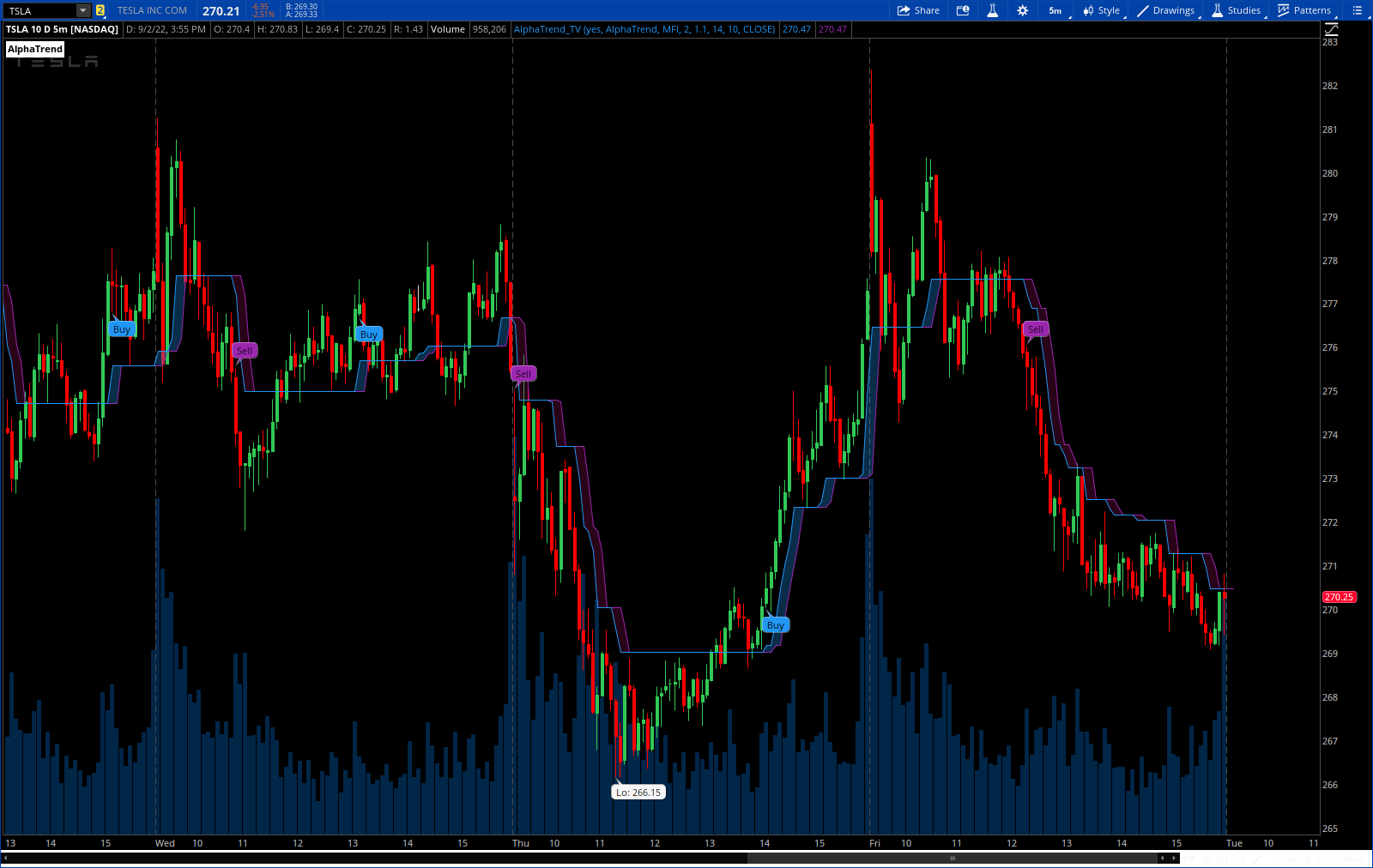The height and width of the screenshot is (868, 1373).
Task: Open the Drawings menu
Action: 1165,10
